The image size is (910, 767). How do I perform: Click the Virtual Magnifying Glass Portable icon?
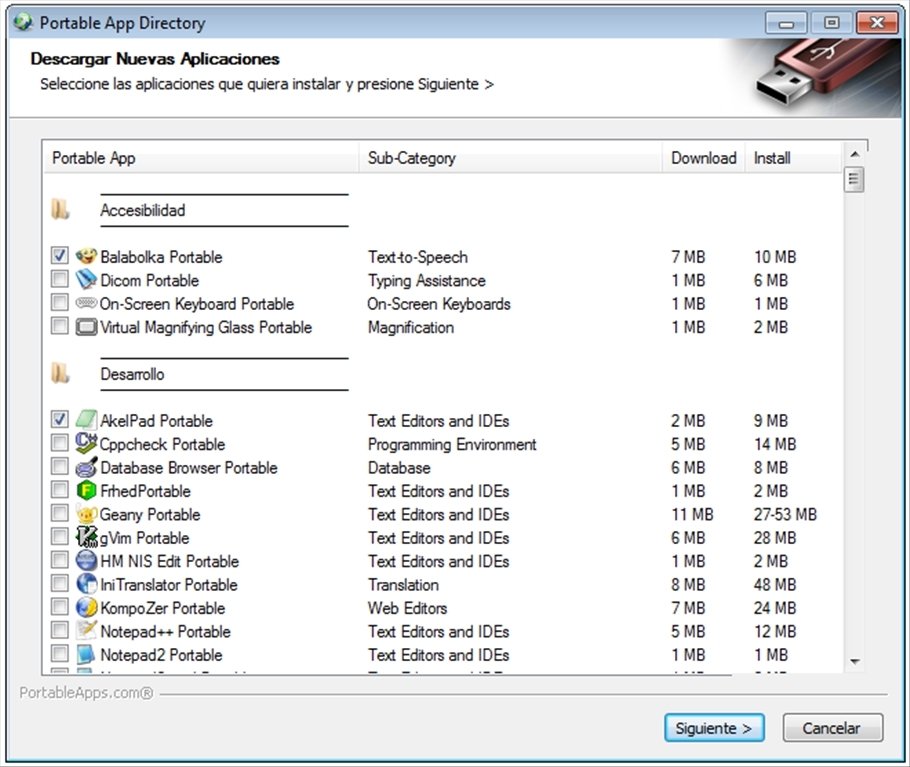86,327
